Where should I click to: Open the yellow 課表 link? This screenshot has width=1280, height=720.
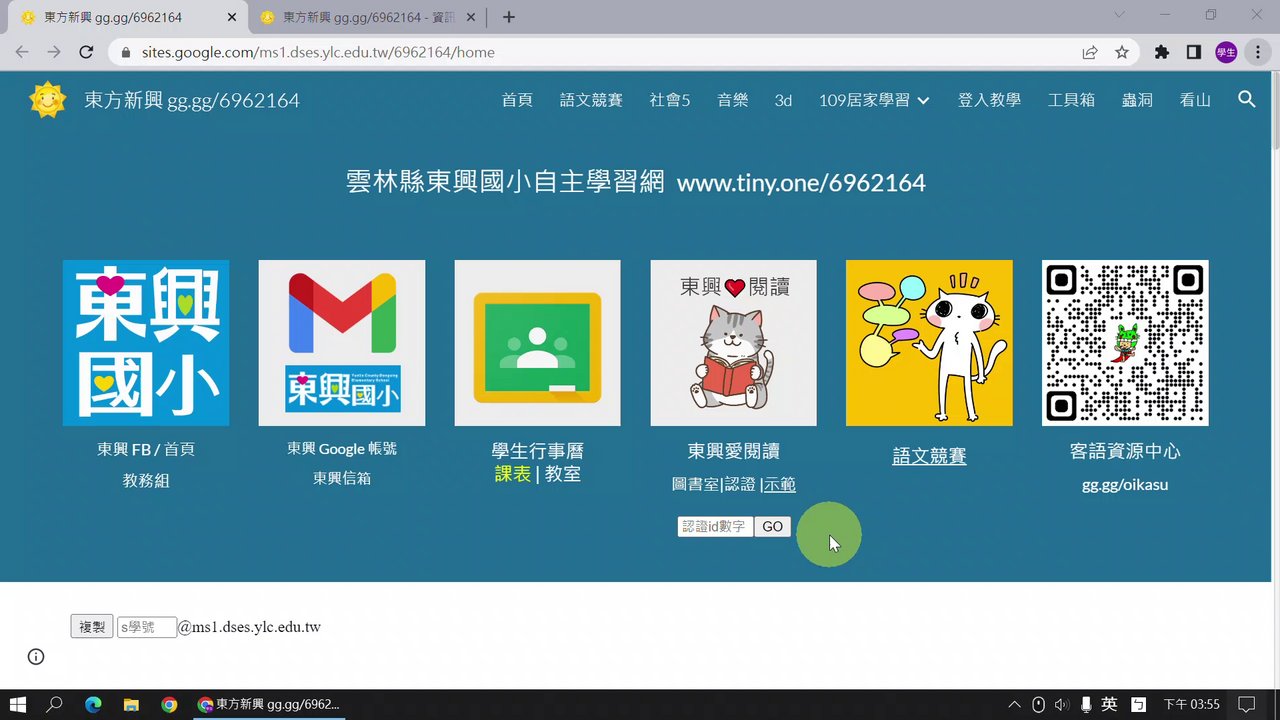click(513, 474)
